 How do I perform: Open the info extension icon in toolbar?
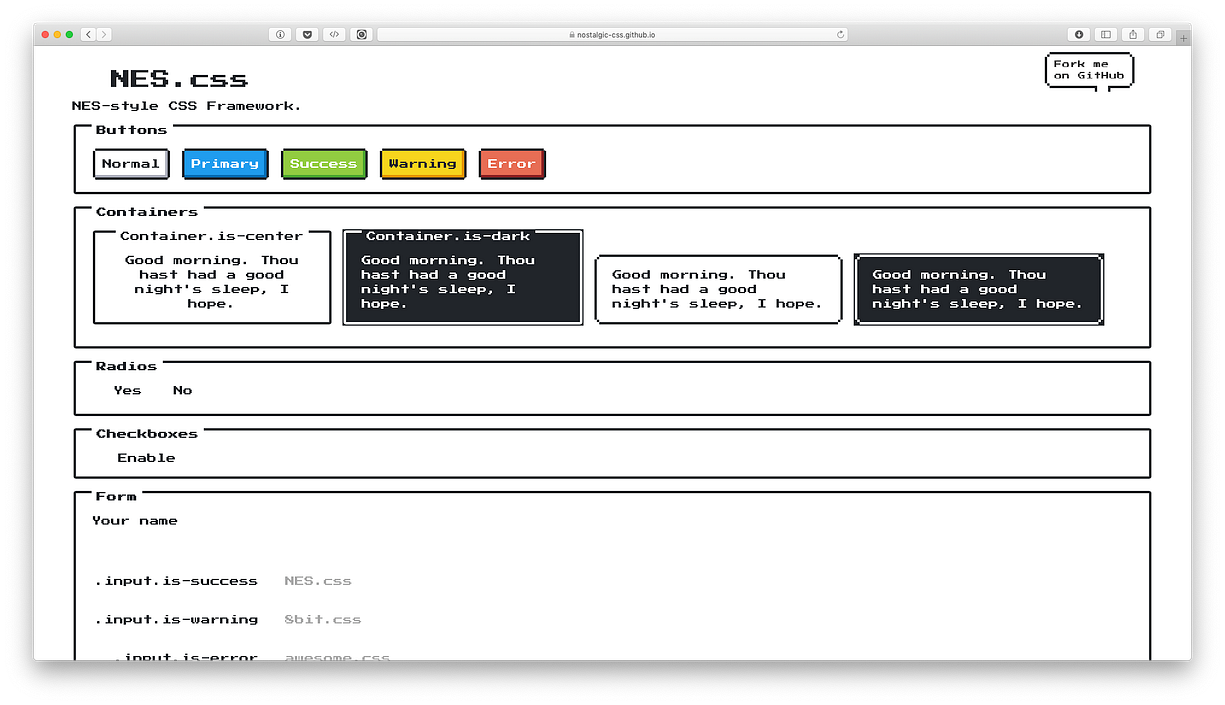pyautogui.click(x=280, y=34)
